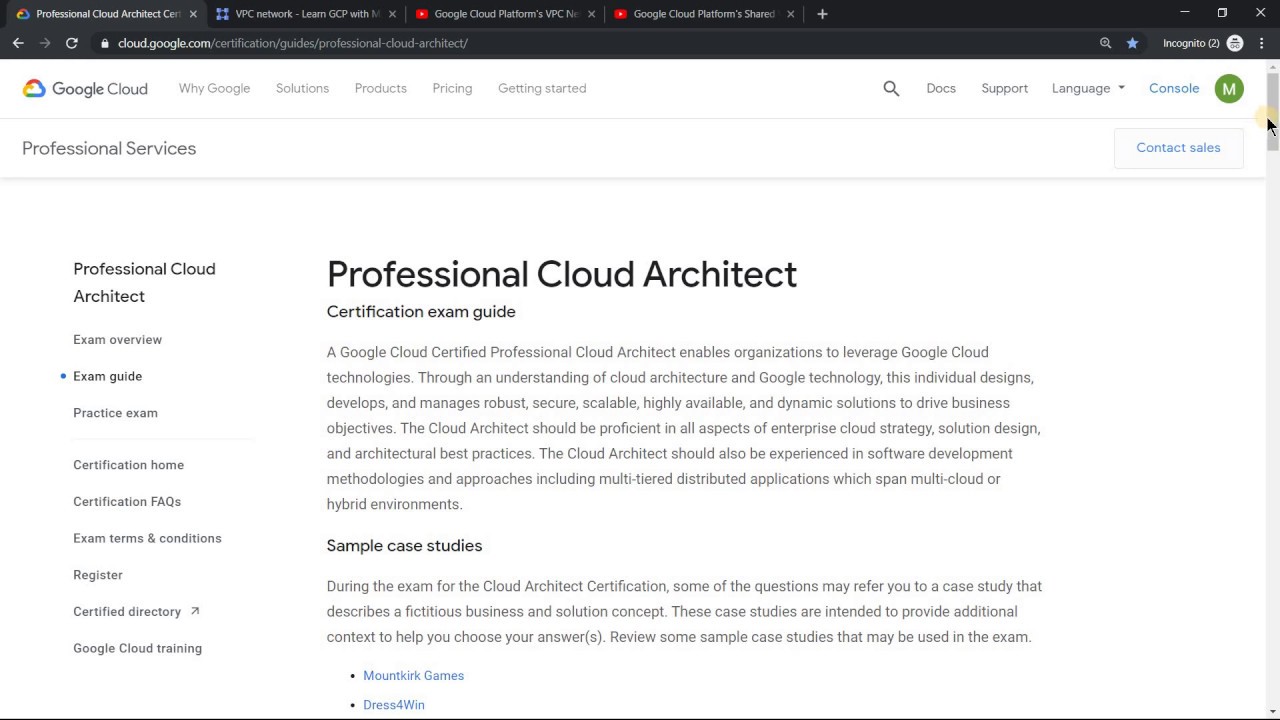The width and height of the screenshot is (1280, 720).
Task: Click the browser forward arrow
Action: click(45, 43)
